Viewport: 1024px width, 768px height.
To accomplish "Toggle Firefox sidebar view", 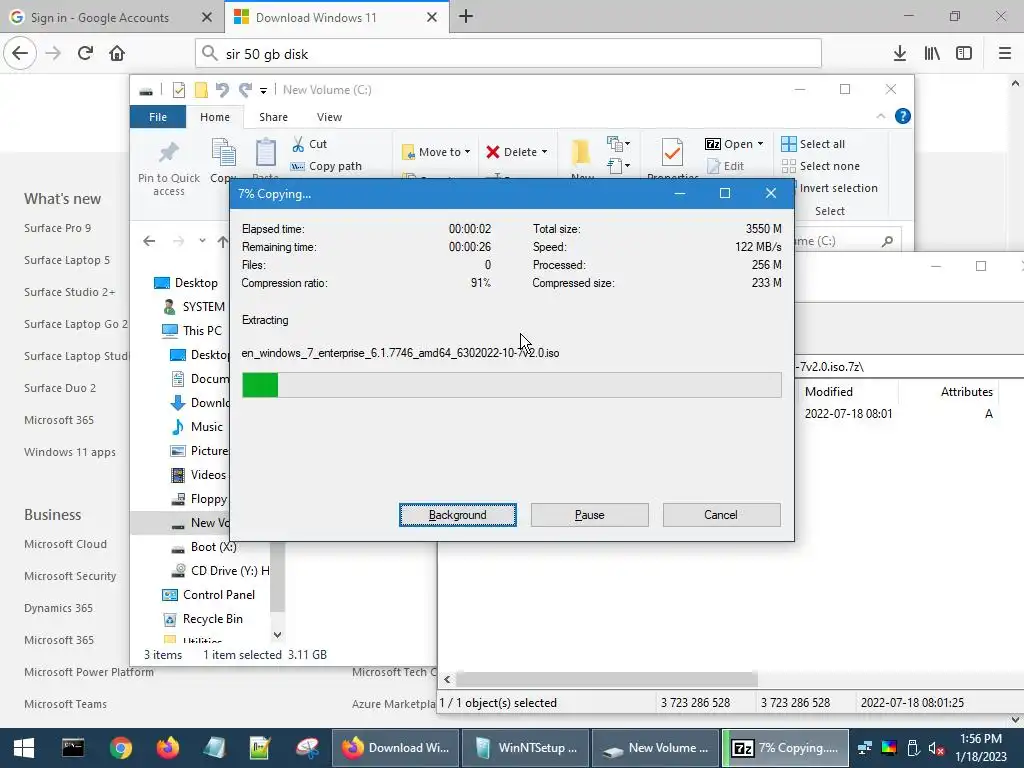I will [x=964, y=54].
